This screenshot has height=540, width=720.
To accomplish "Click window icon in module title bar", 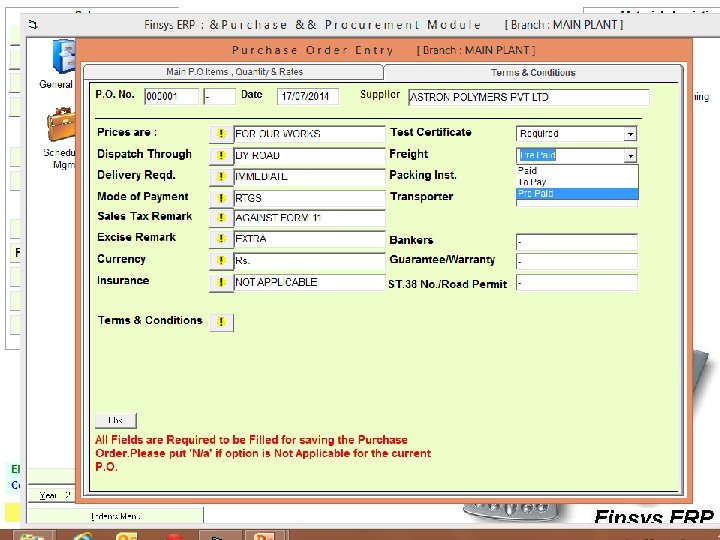I will pyautogui.click(x=33, y=24).
